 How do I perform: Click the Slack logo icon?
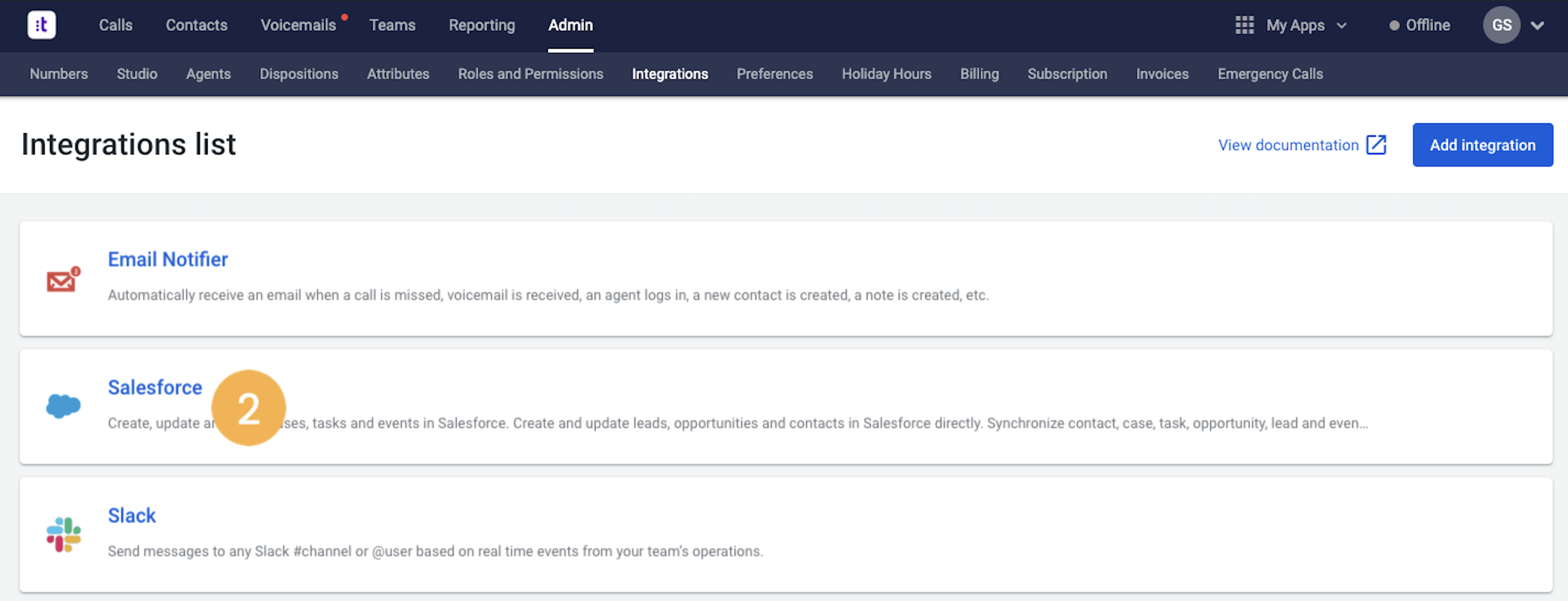pos(63,534)
